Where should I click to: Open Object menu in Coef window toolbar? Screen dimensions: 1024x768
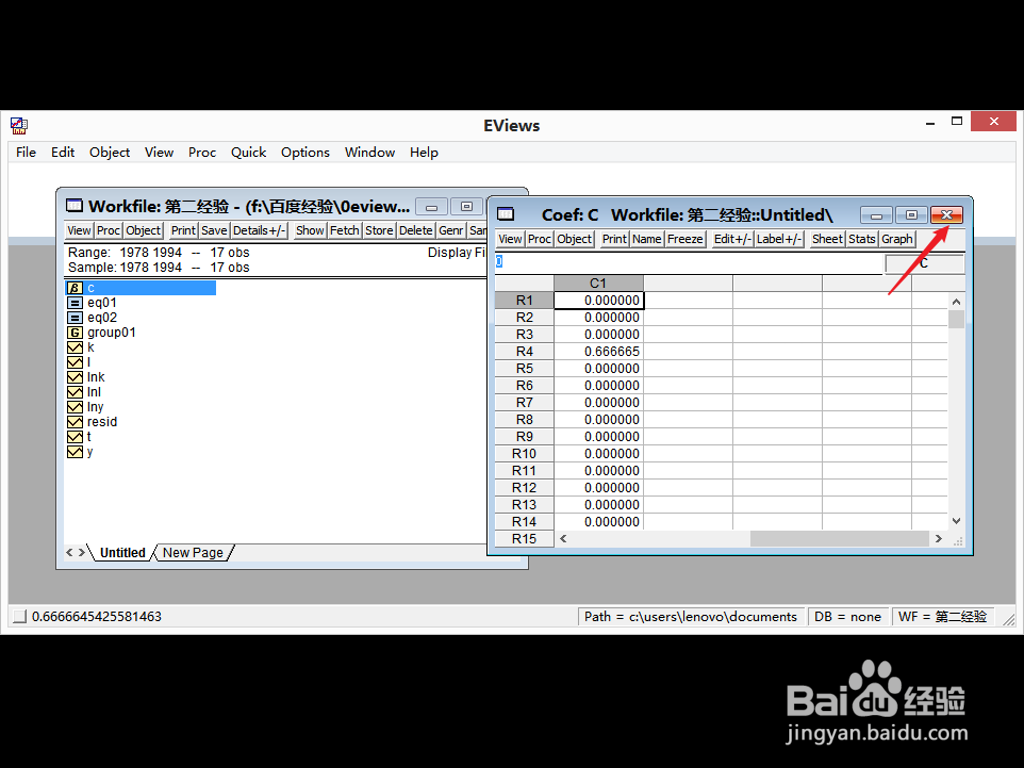[x=575, y=239]
